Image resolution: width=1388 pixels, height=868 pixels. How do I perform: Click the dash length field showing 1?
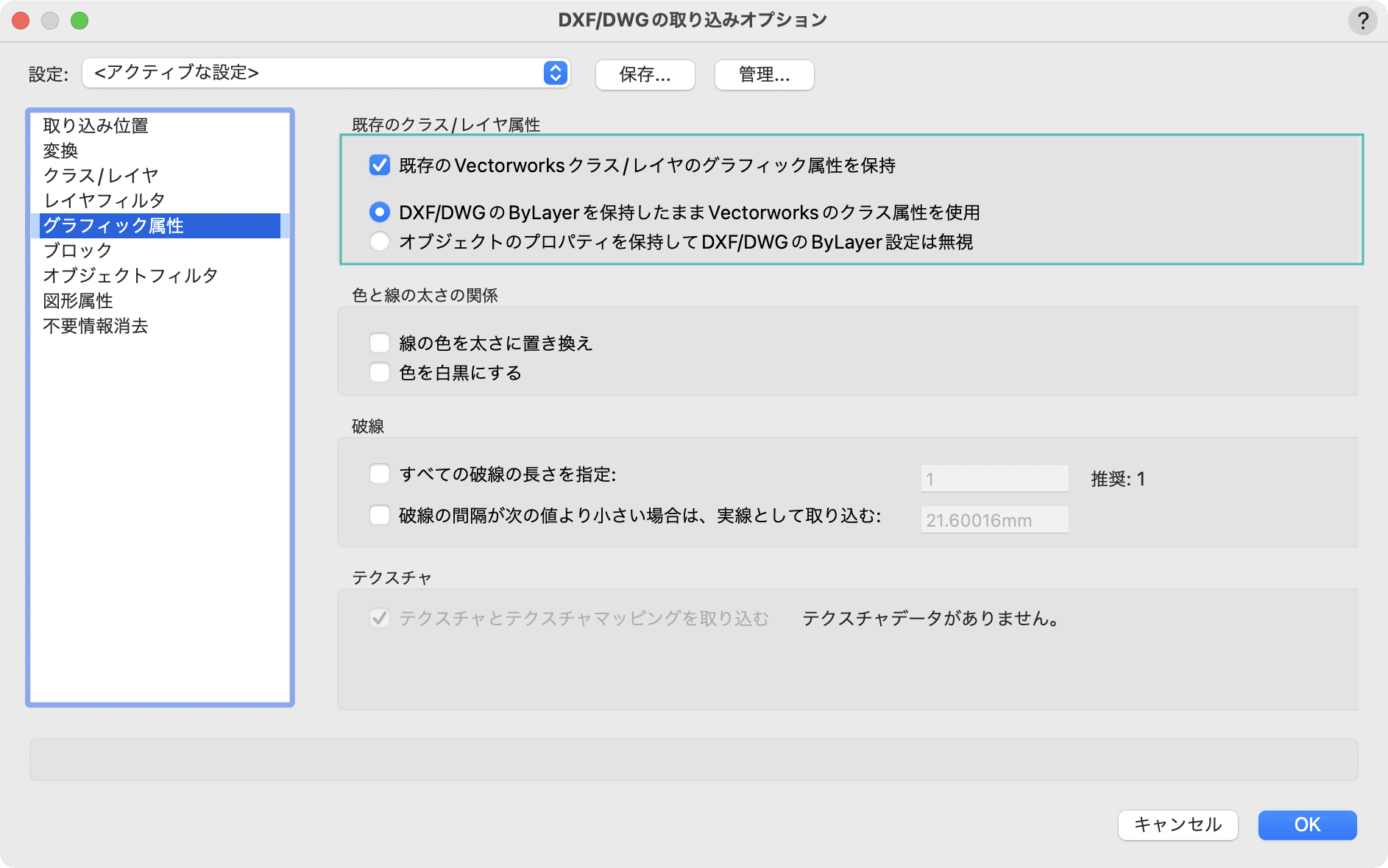(x=994, y=479)
